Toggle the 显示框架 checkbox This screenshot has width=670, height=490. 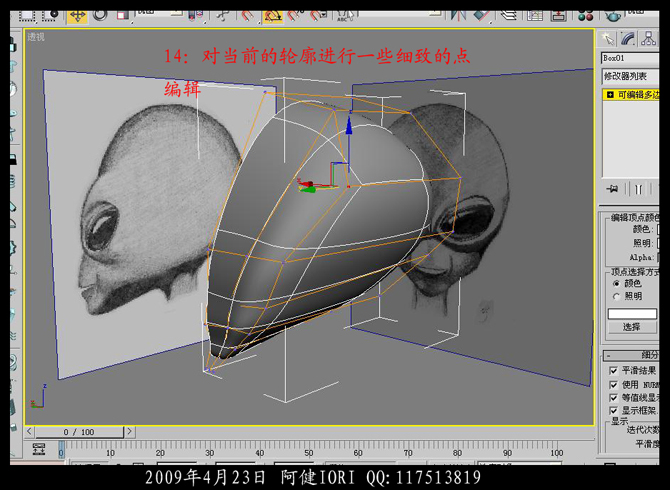pyautogui.click(x=612, y=410)
